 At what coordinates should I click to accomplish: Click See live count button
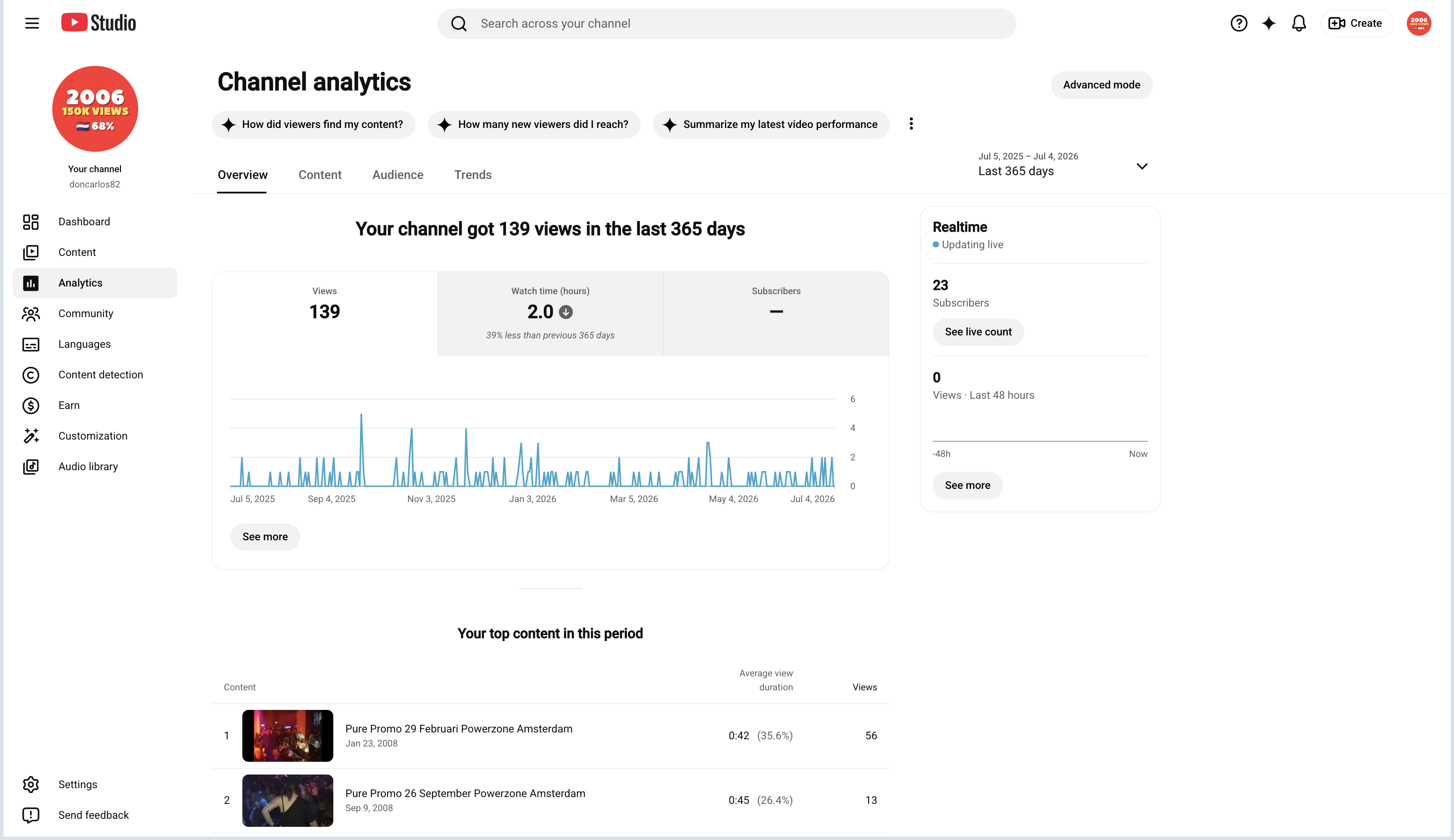pos(978,332)
